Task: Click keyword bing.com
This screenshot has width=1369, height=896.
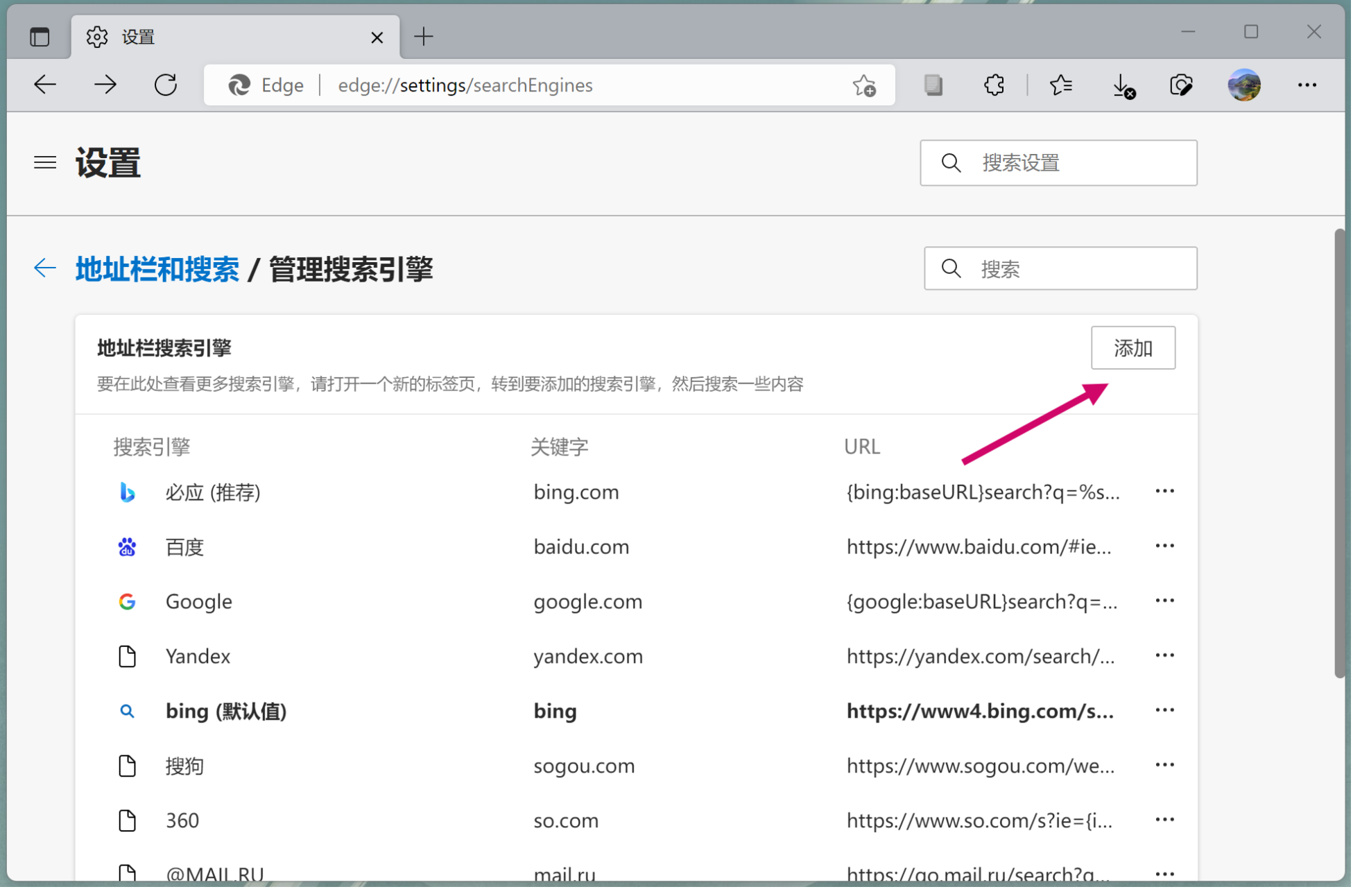Action: (576, 492)
